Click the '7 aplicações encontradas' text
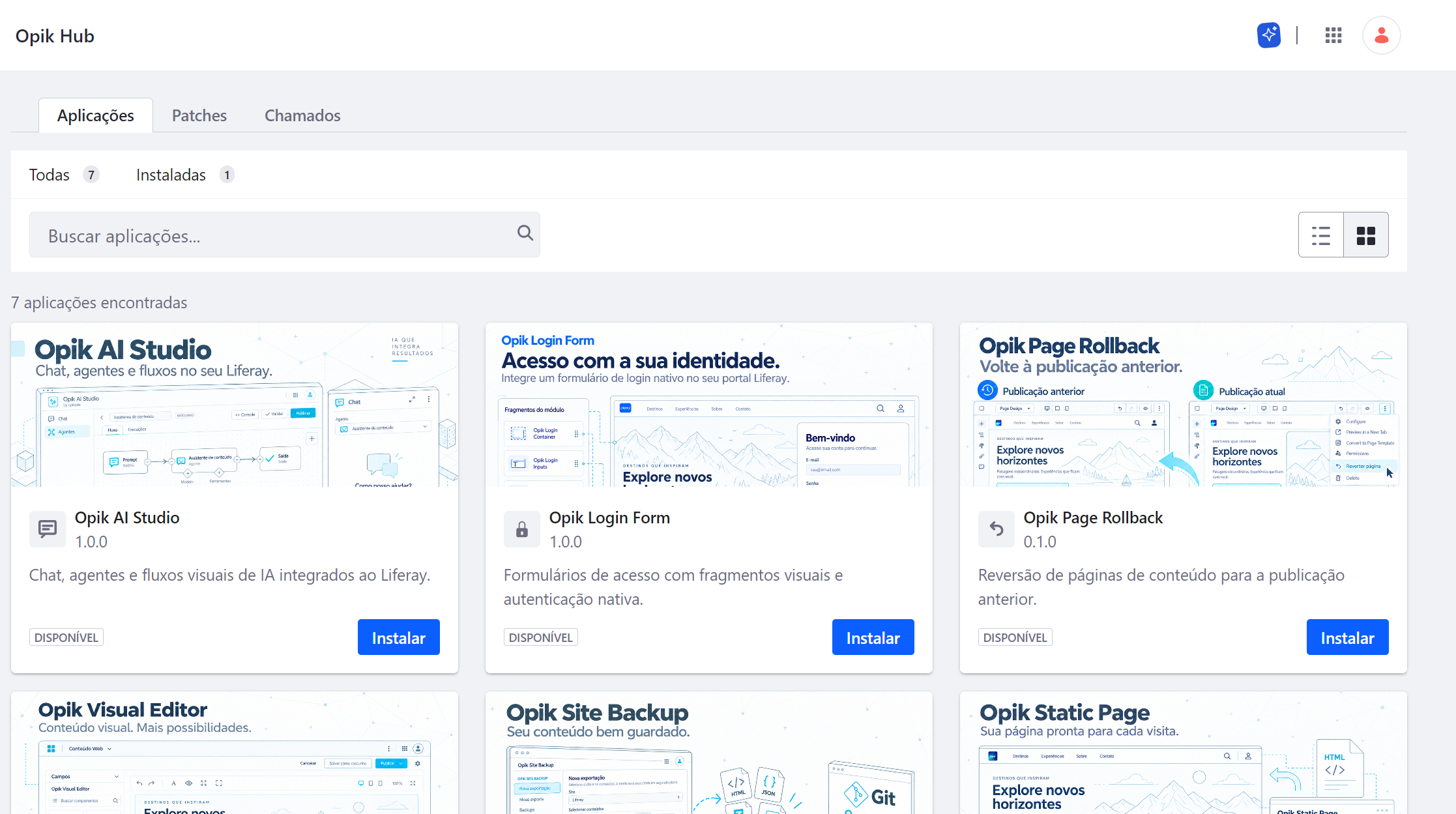Viewport: 1456px width, 814px height. tap(99, 302)
